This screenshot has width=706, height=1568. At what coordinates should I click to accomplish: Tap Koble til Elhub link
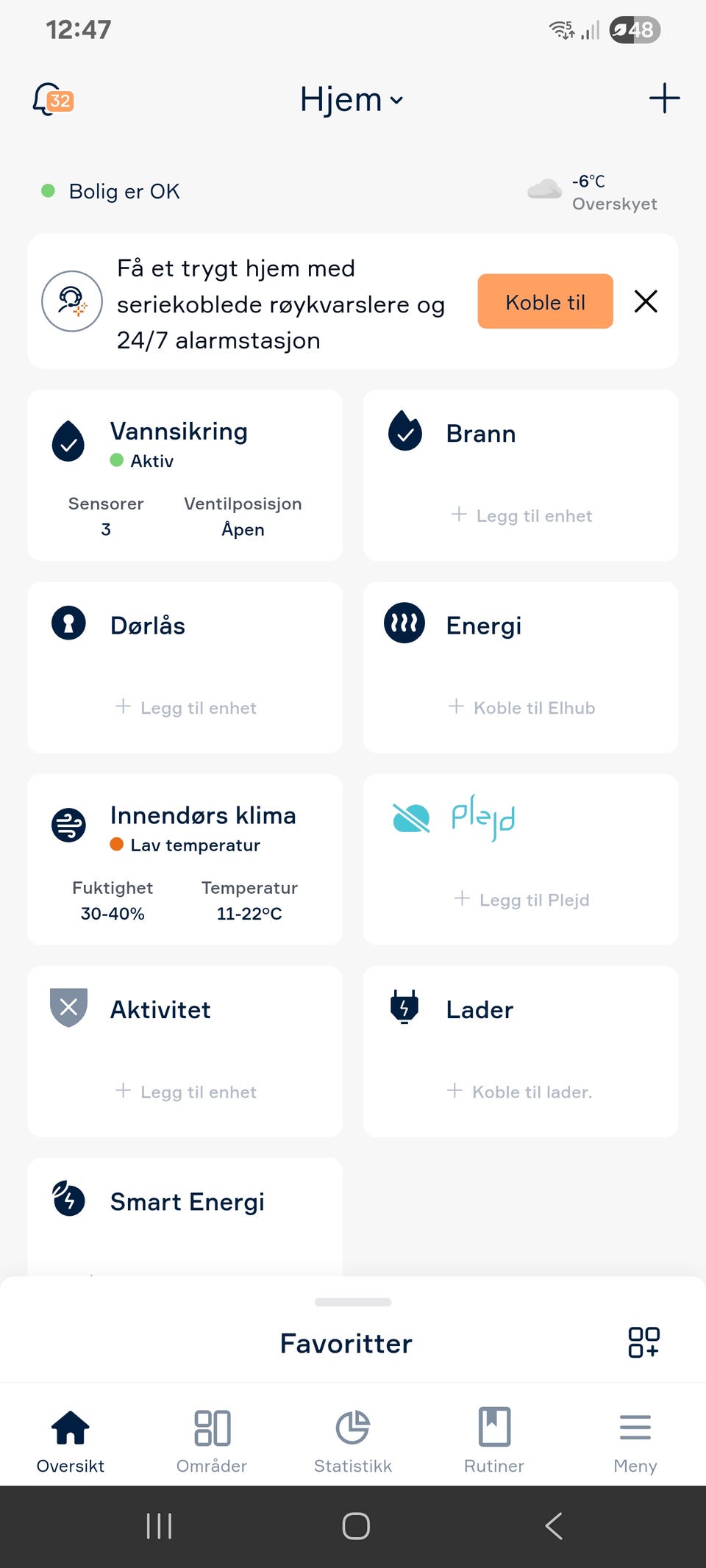[522, 708]
